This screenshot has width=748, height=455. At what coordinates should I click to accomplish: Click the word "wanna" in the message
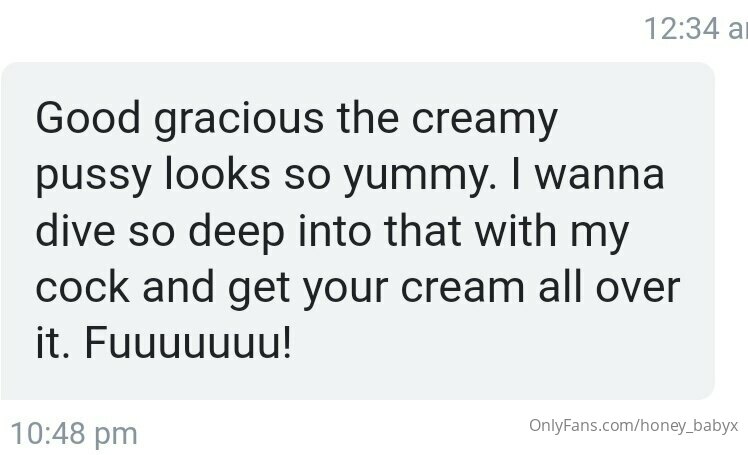pos(600,175)
